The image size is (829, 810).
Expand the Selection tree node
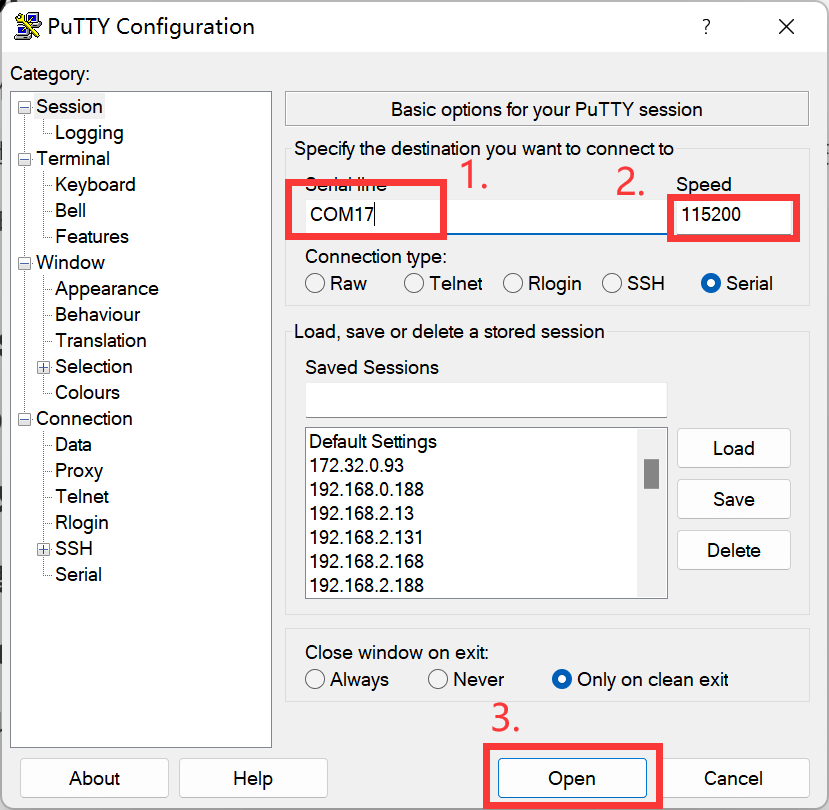(x=43, y=366)
